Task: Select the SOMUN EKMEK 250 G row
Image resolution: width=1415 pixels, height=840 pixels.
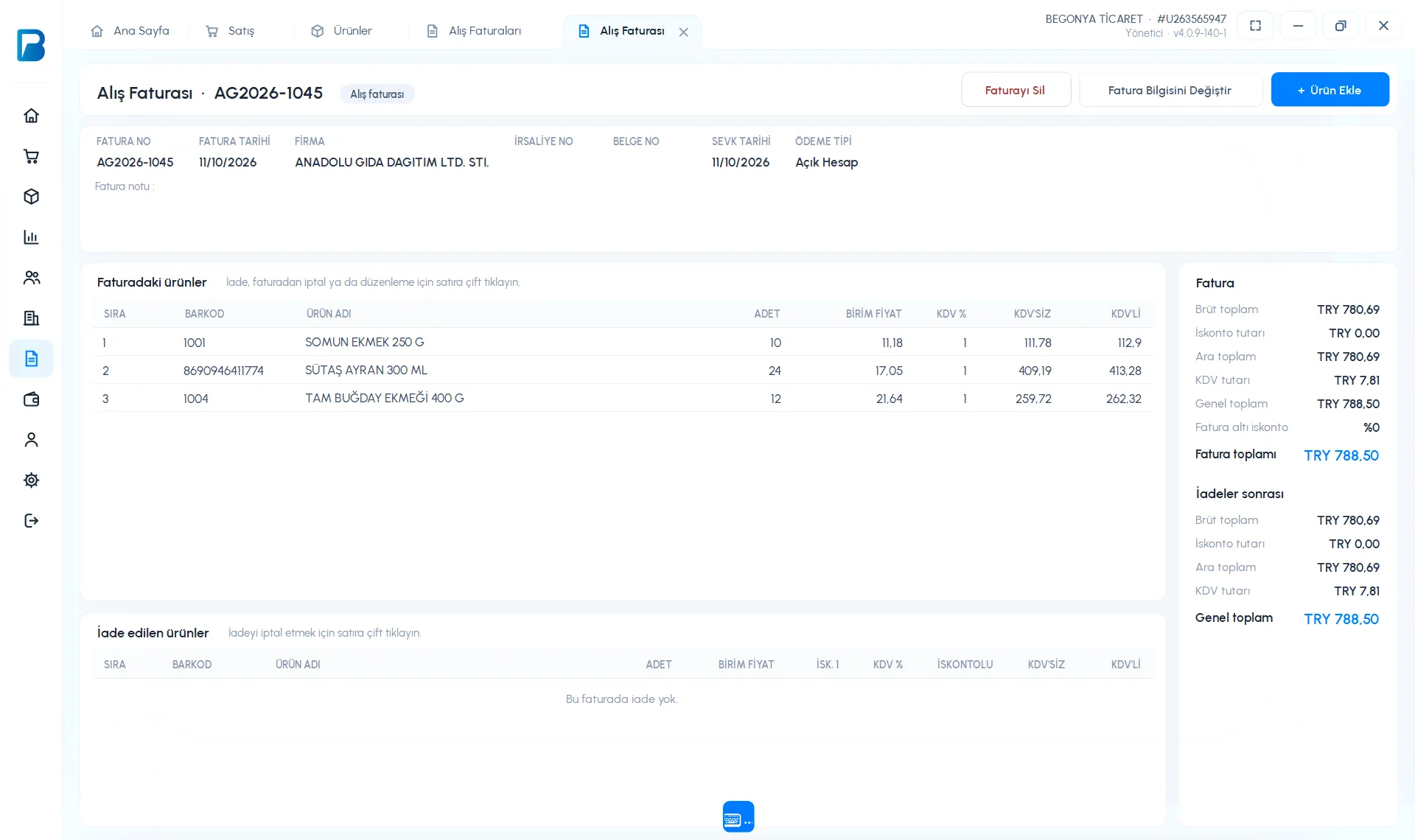Action: 622,343
